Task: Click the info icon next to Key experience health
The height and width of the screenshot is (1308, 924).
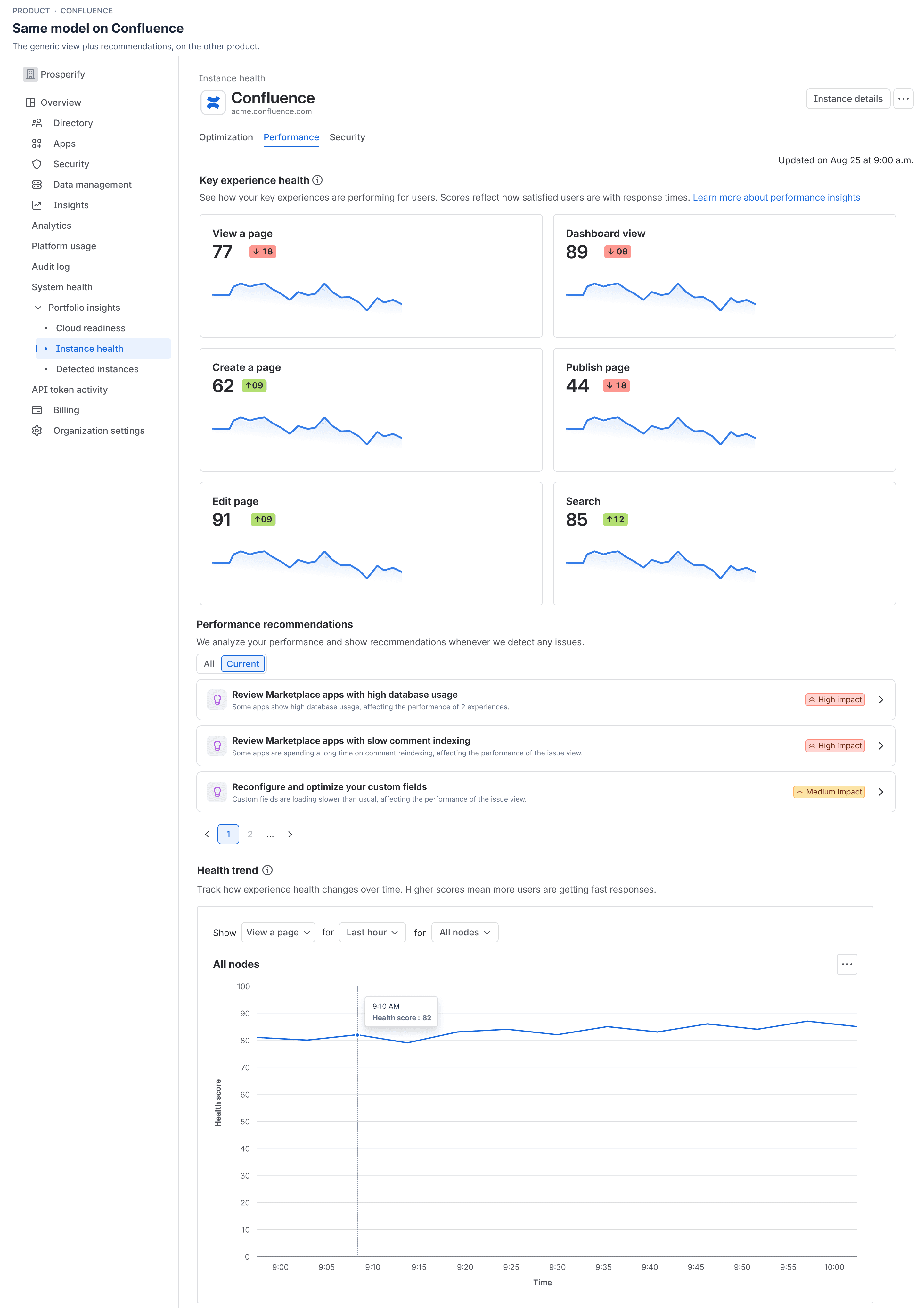Action: 317,180
